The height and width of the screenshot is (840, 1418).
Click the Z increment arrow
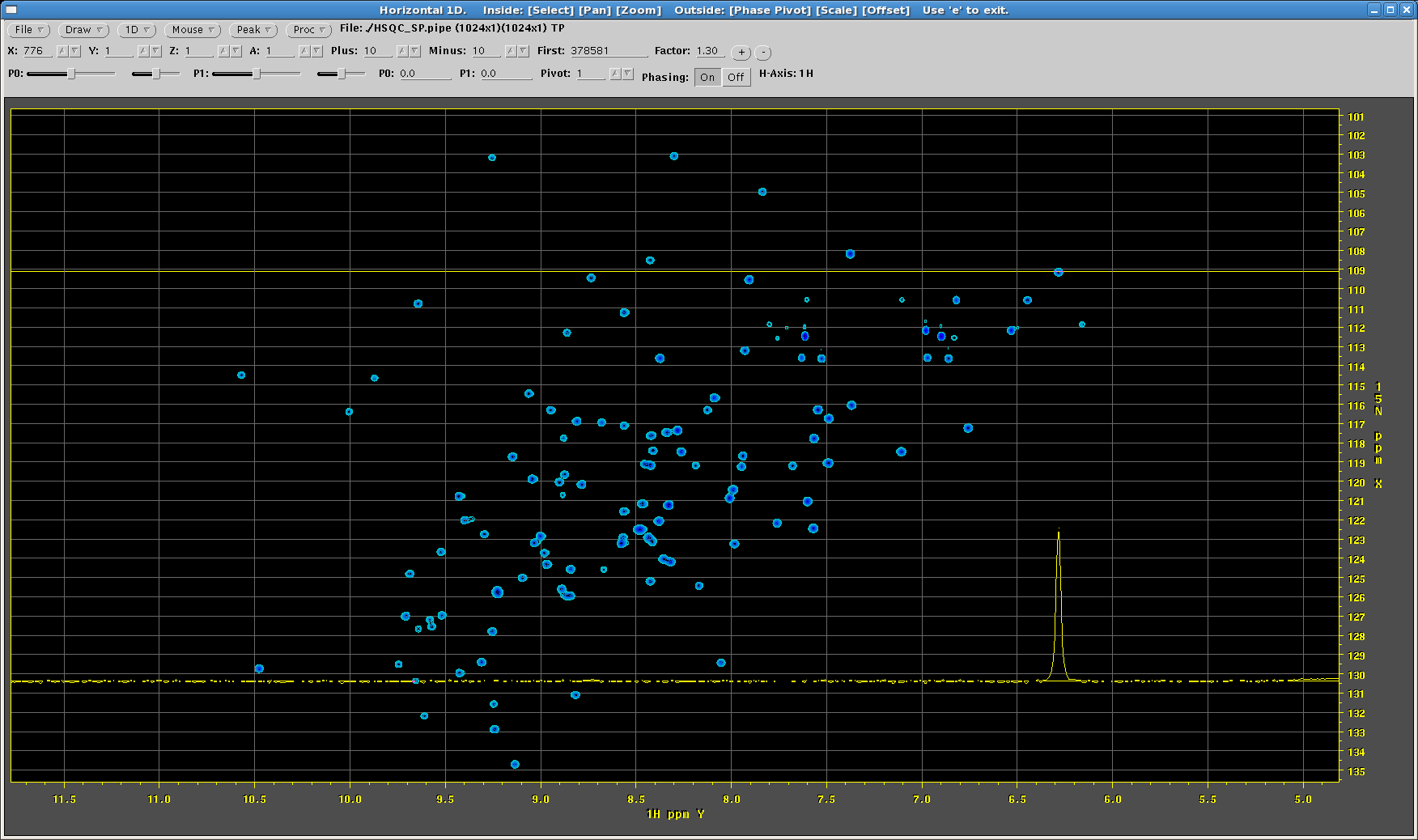pyautogui.click(x=223, y=51)
